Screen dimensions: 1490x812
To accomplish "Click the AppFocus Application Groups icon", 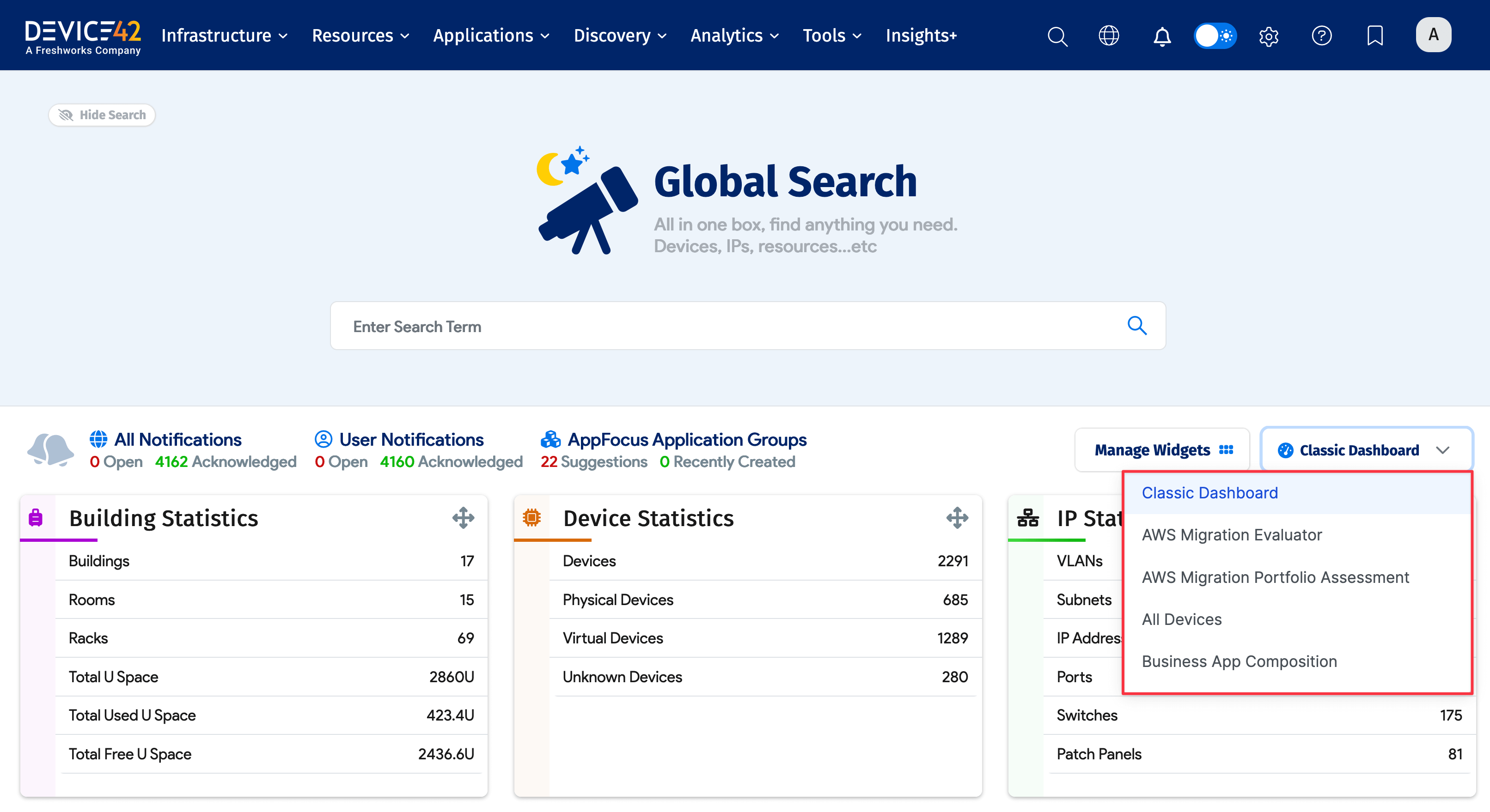I will 550,439.
